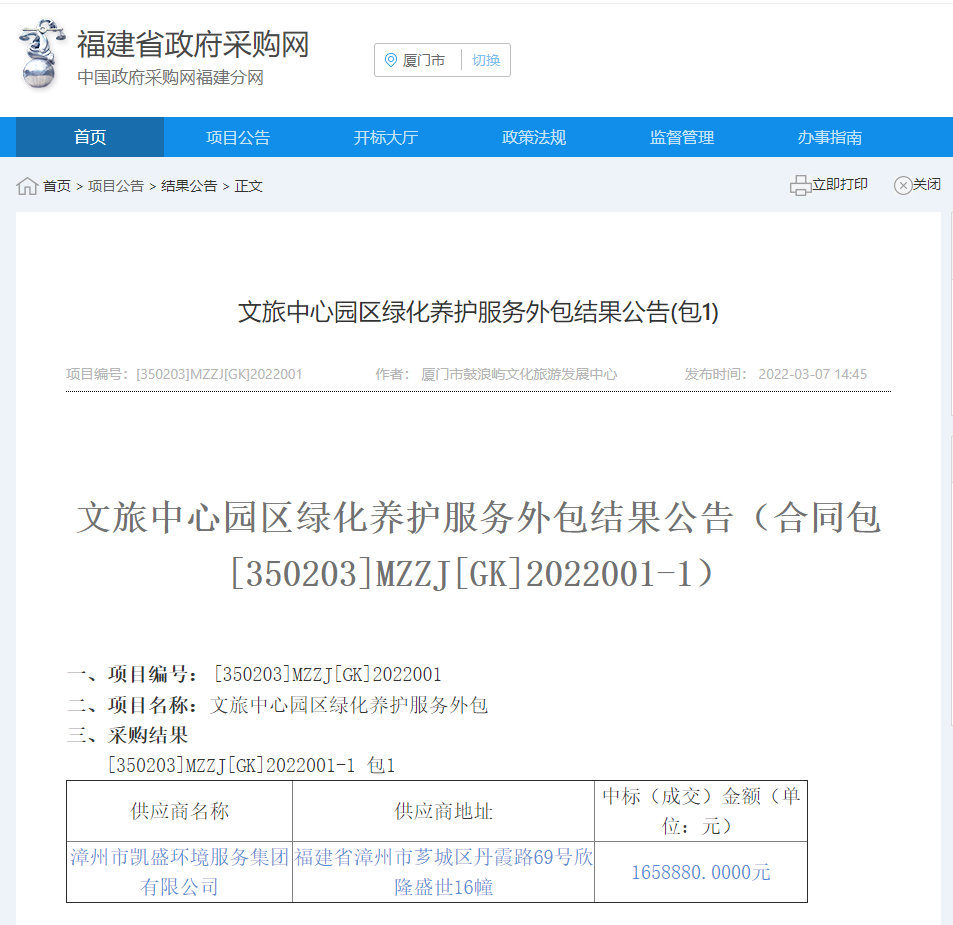Click the 关闭 close link
The height and width of the screenshot is (925, 953).
point(927,184)
